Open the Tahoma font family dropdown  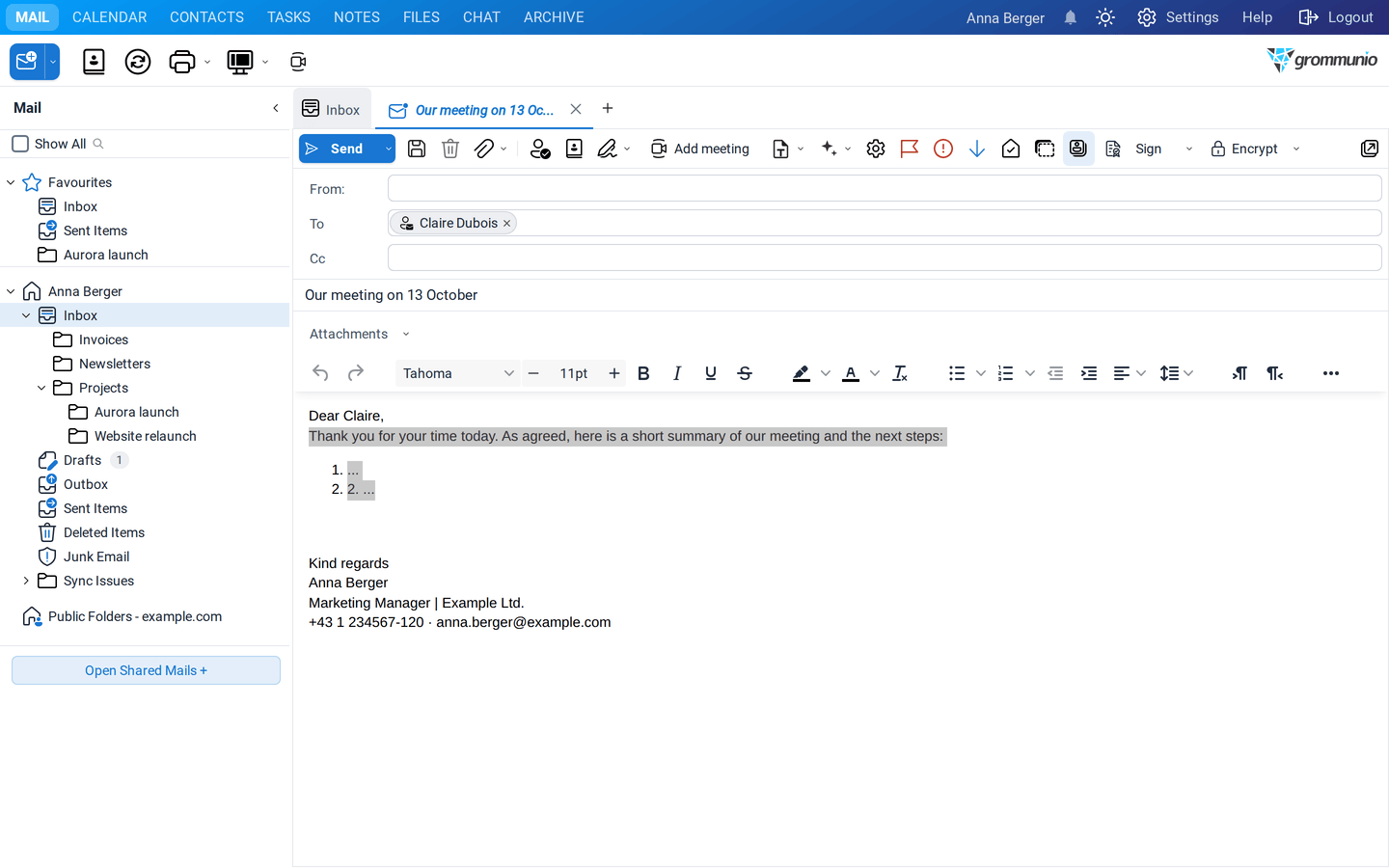(x=457, y=373)
